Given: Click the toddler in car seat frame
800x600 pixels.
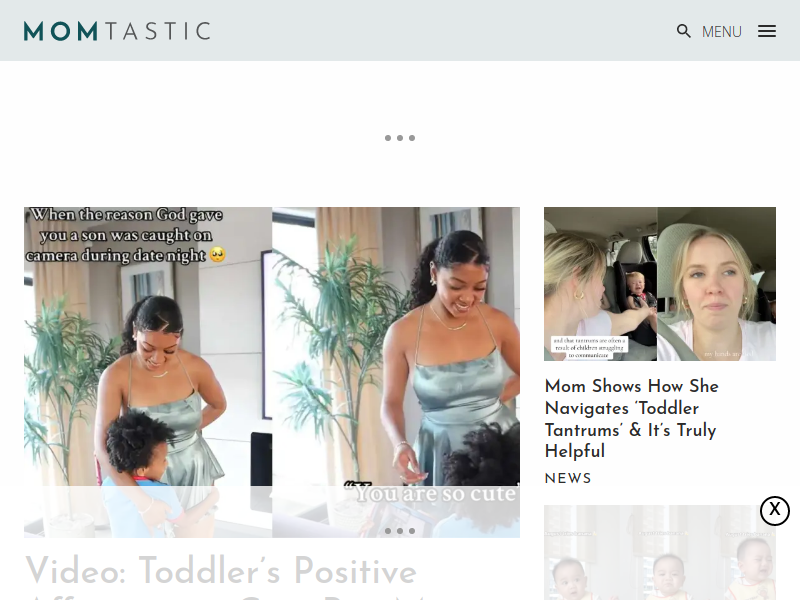Looking at the screenshot, I should 601,284.
